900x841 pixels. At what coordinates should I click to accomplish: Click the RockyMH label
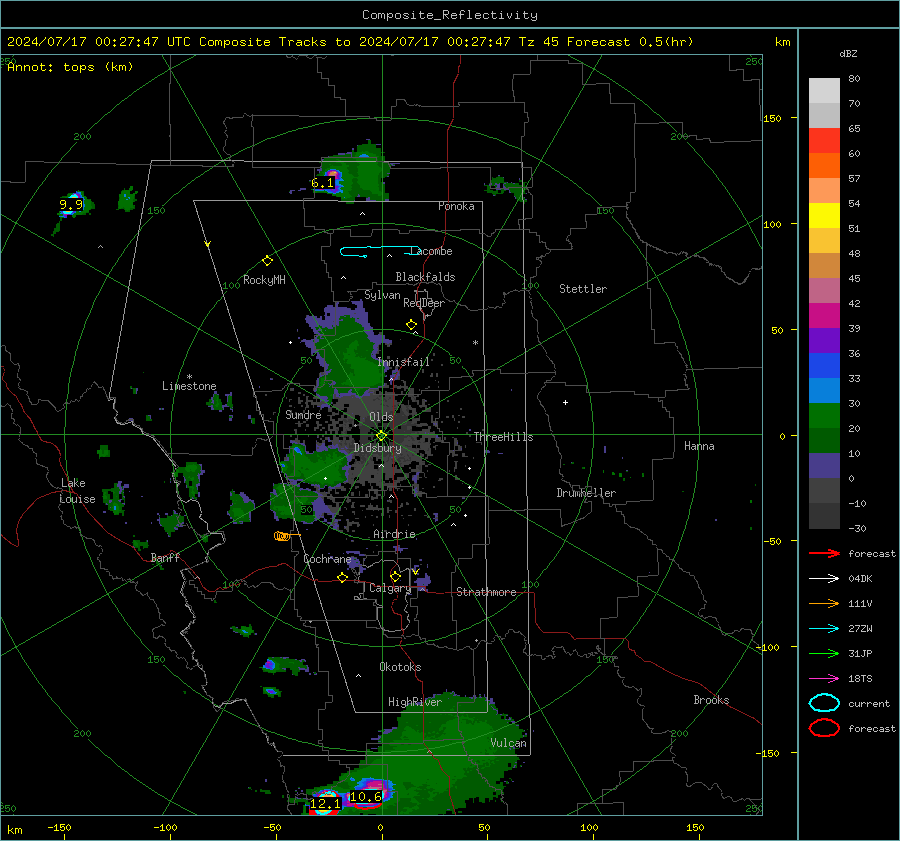[264, 280]
